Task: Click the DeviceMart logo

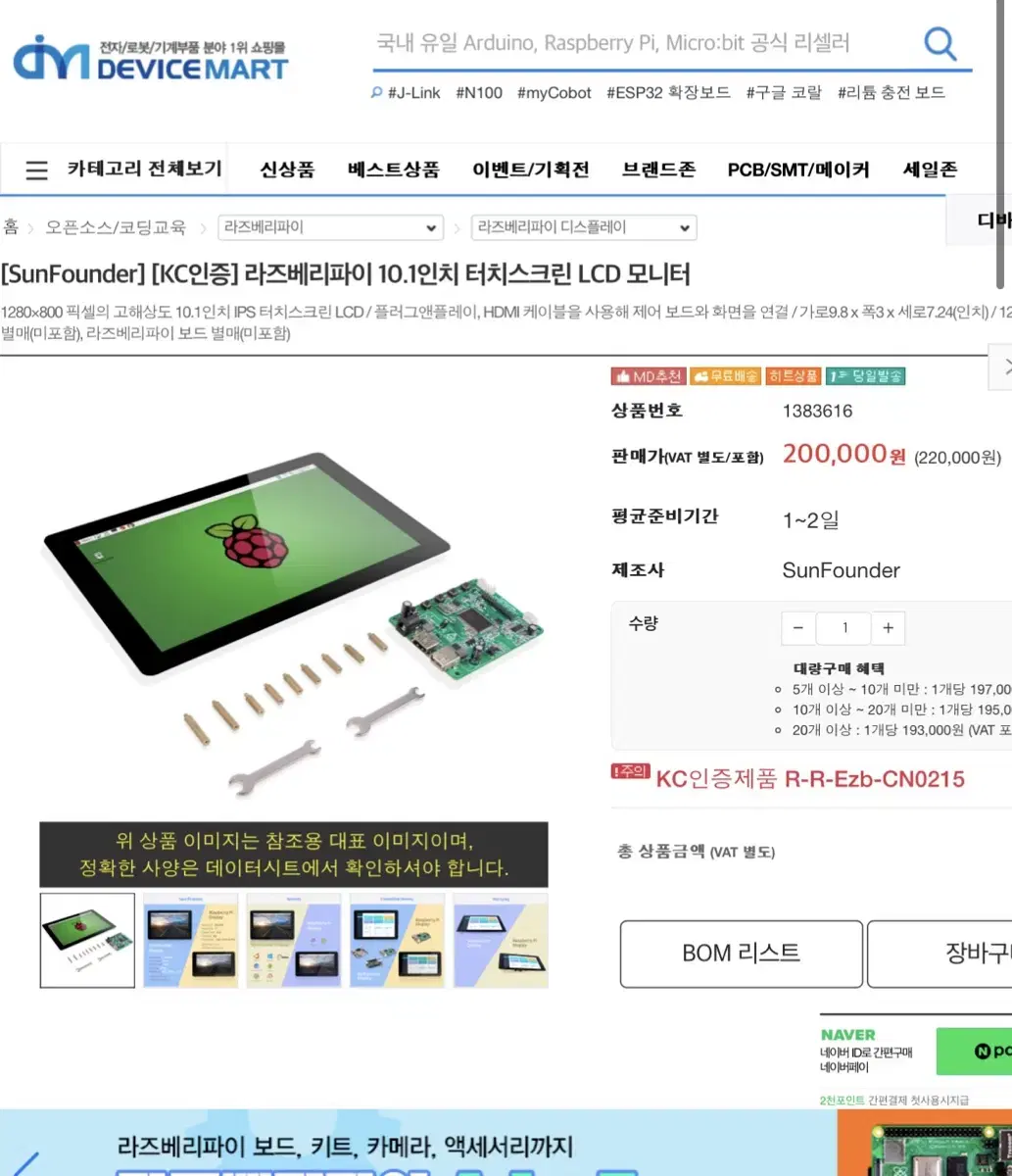Action: [151, 60]
